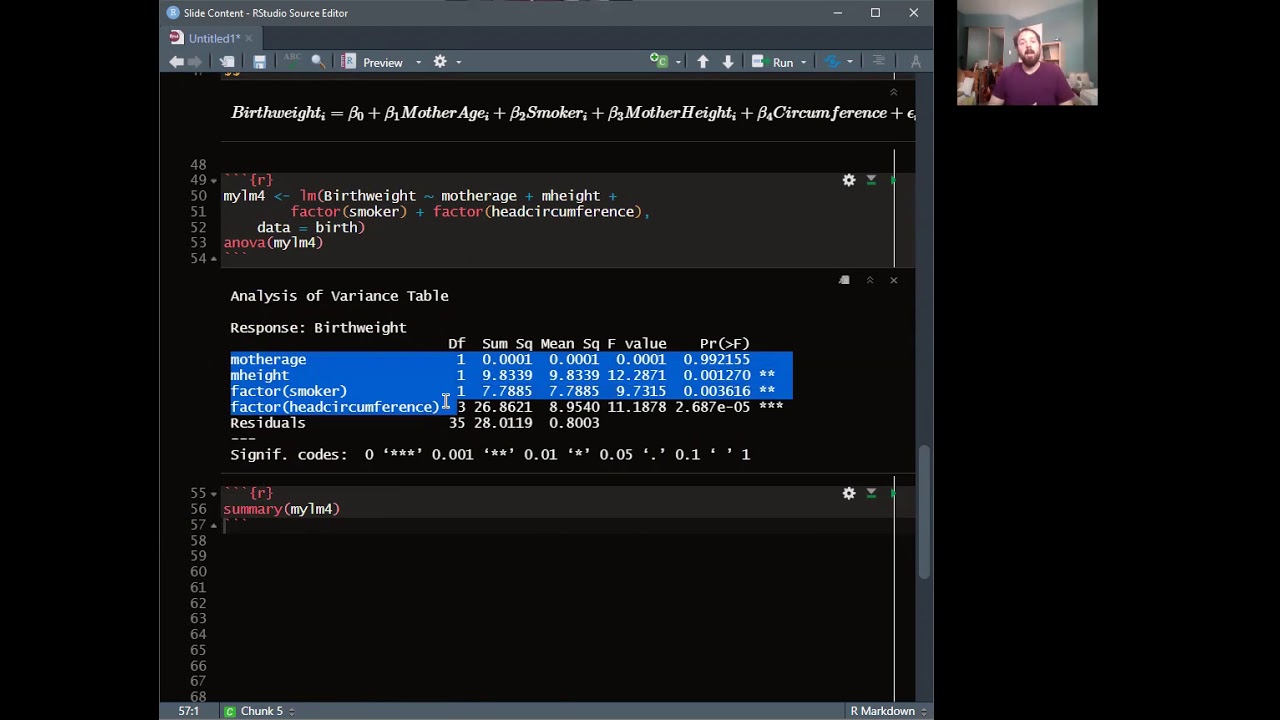Open chunk options gear on line 49 chunk
The width and height of the screenshot is (1280, 720).
[x=849, y=180]
